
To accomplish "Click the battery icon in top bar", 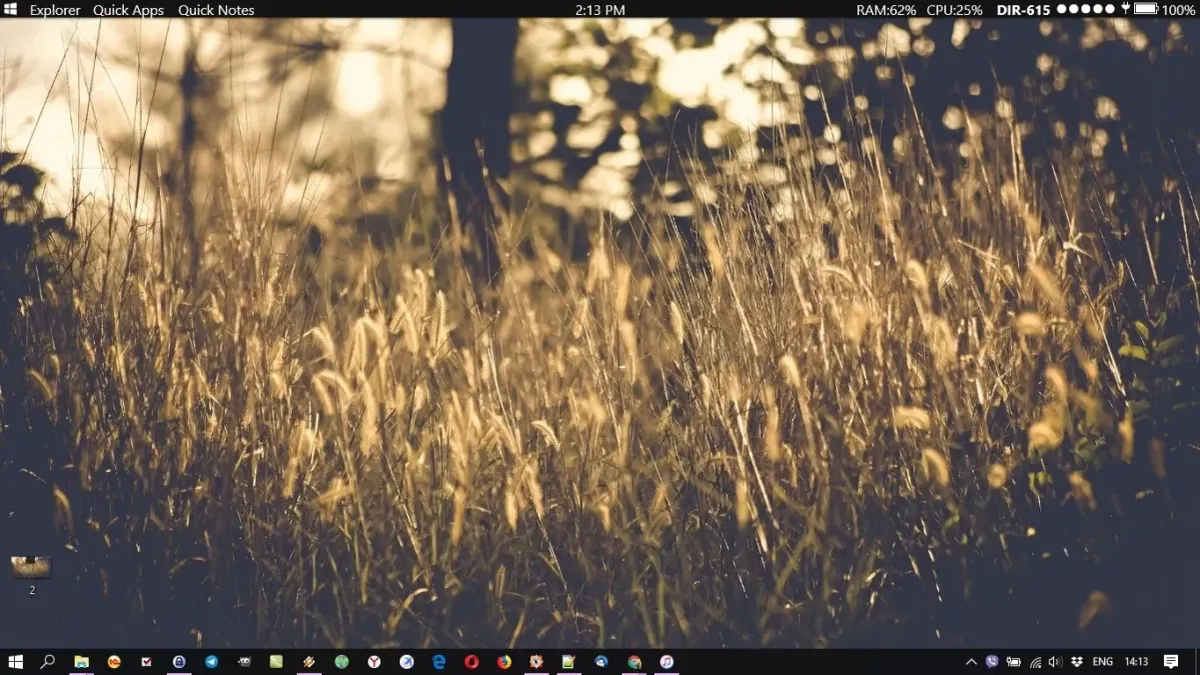I will pyautogui.click(x=1146, y=9).
